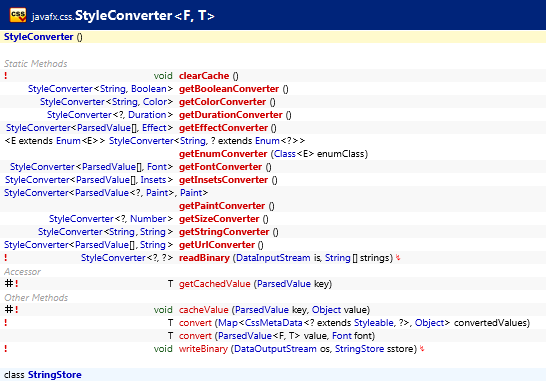Open getBooleanConverter method link
Image resolution: width=546 pixels, height=381 pixels.
[x=229, y=89]
